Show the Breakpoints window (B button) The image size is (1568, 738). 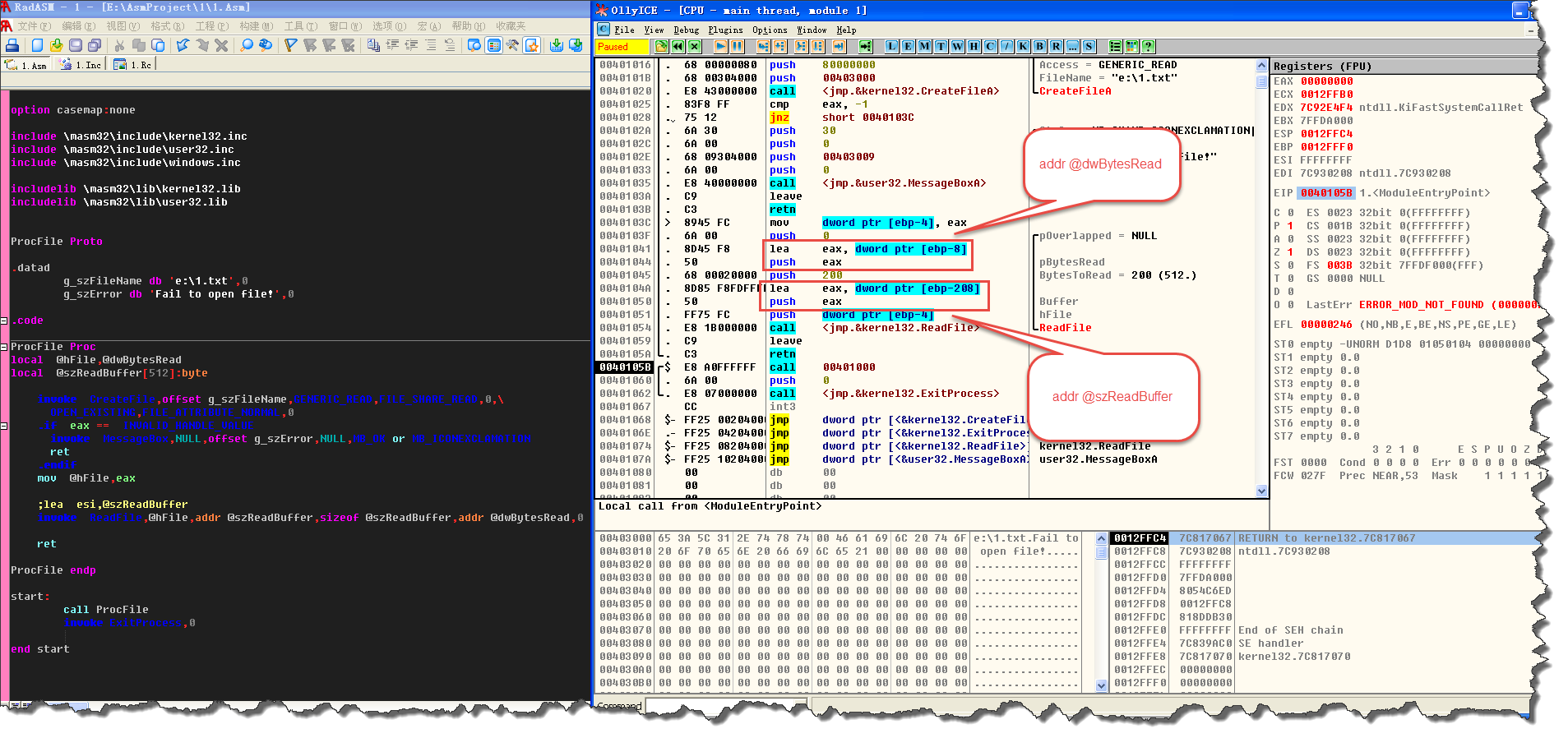pos(1039,47)
